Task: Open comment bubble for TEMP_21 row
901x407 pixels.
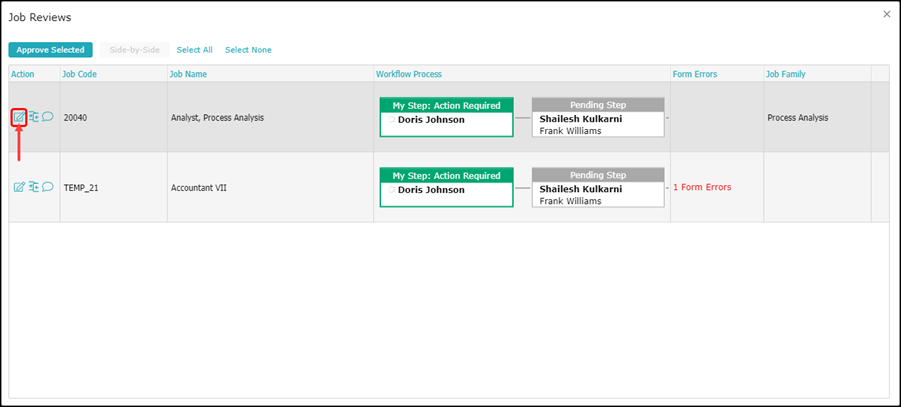Action: 47,187
